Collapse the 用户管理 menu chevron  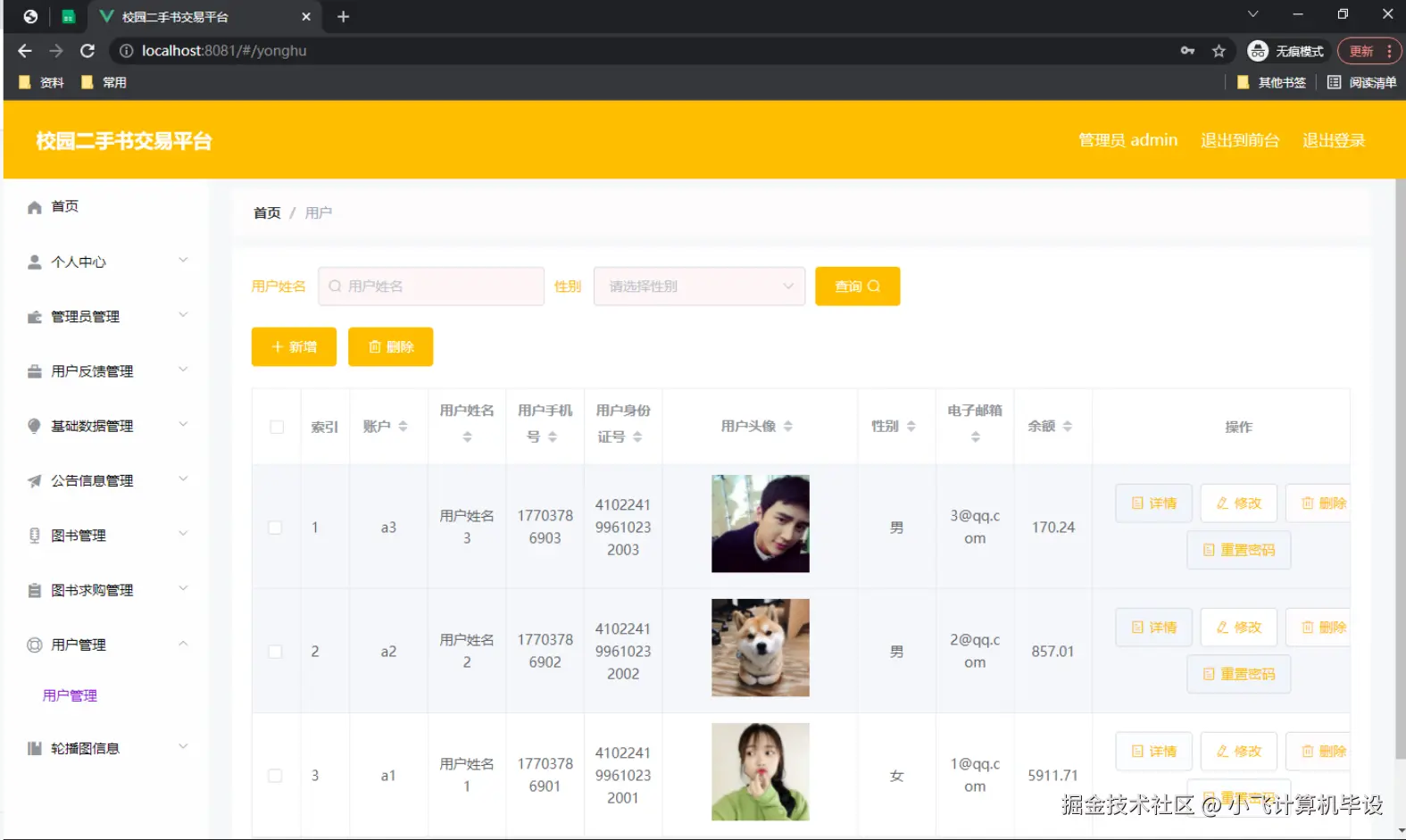[183, 644]
